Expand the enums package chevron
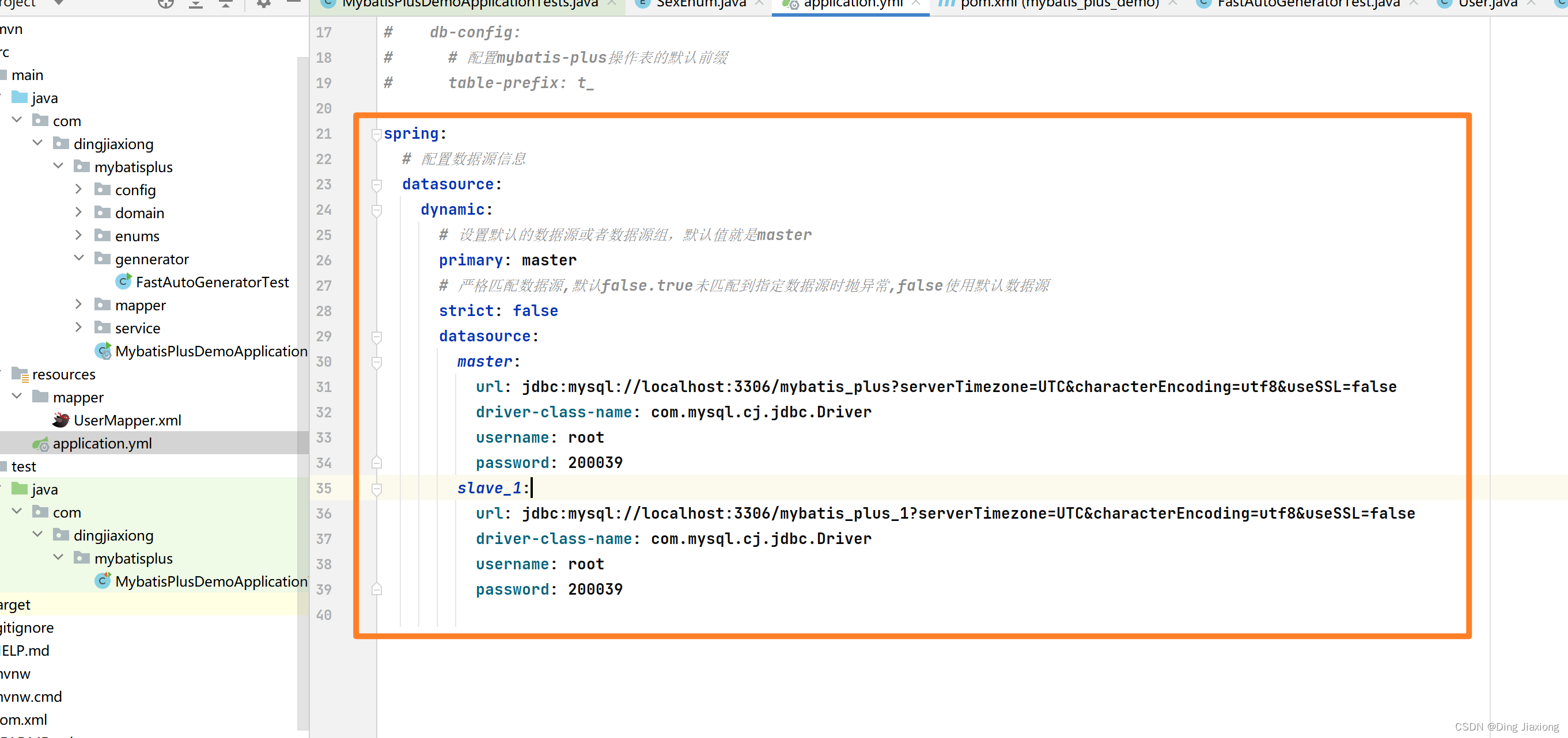This screenshot has height=738, width=1568. 78,235
